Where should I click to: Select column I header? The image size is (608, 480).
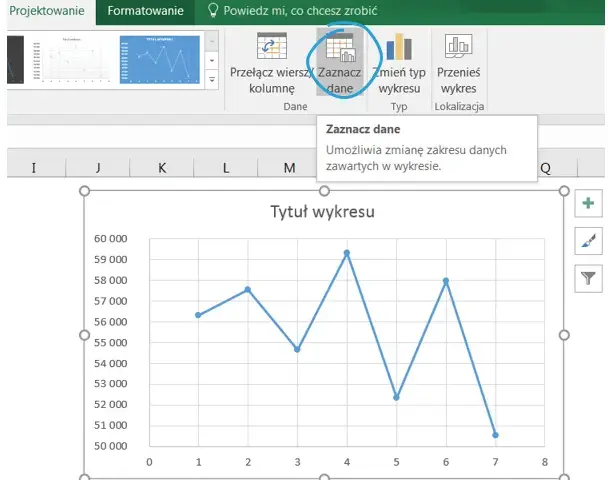[34, 168]
